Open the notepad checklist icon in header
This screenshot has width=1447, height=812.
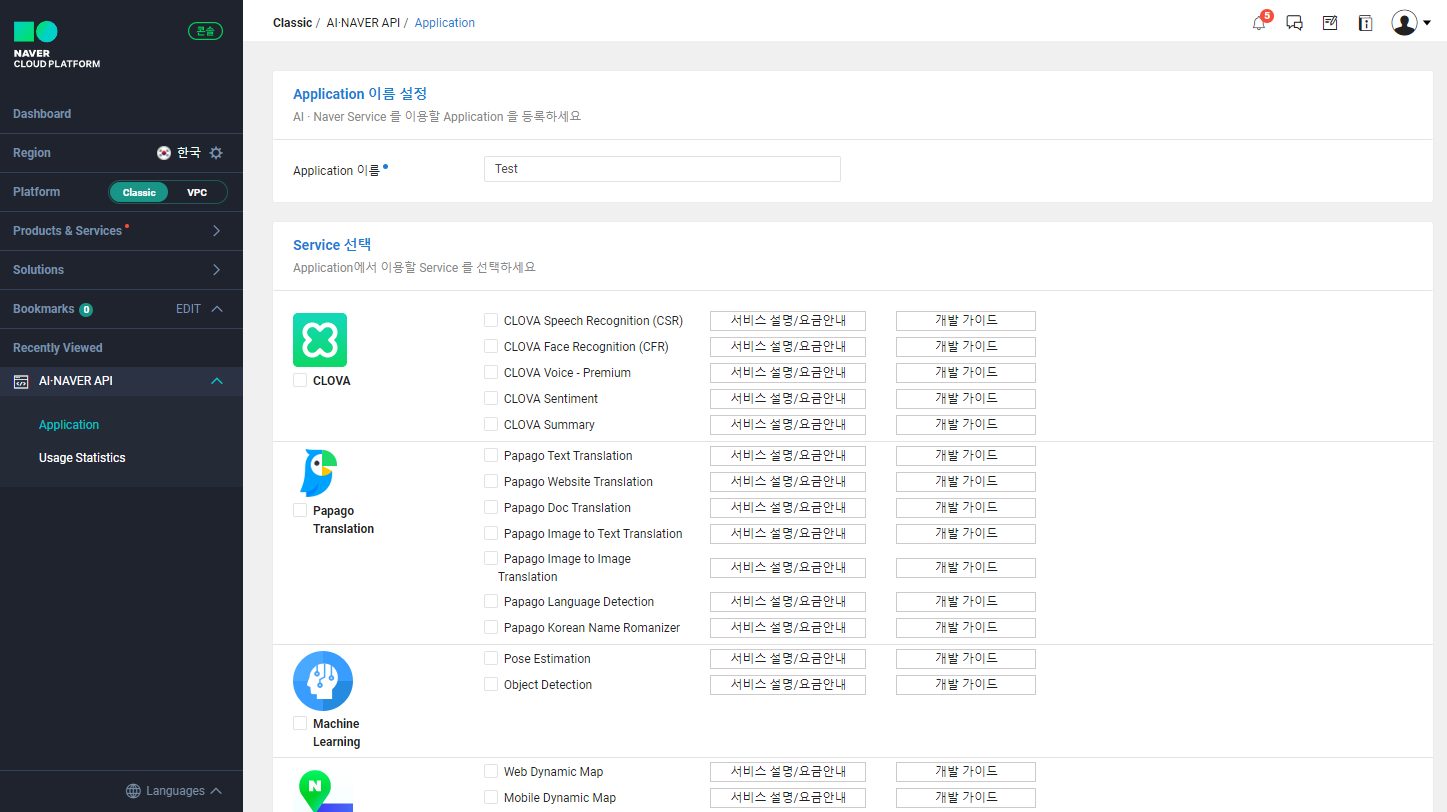(1330, 23)
